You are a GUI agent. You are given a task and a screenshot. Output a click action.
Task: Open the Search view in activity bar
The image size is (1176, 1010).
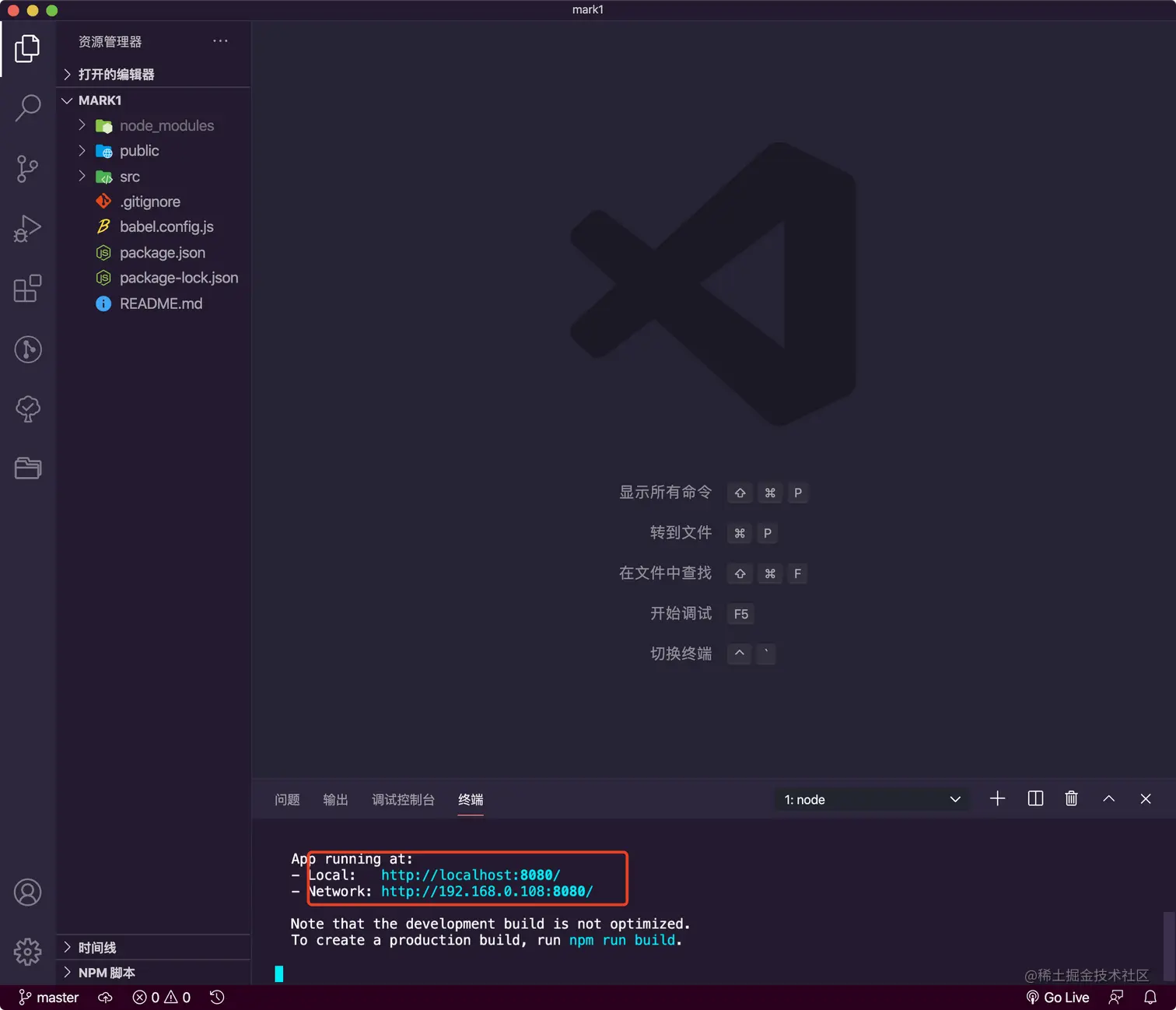click(x=27, y=108)
